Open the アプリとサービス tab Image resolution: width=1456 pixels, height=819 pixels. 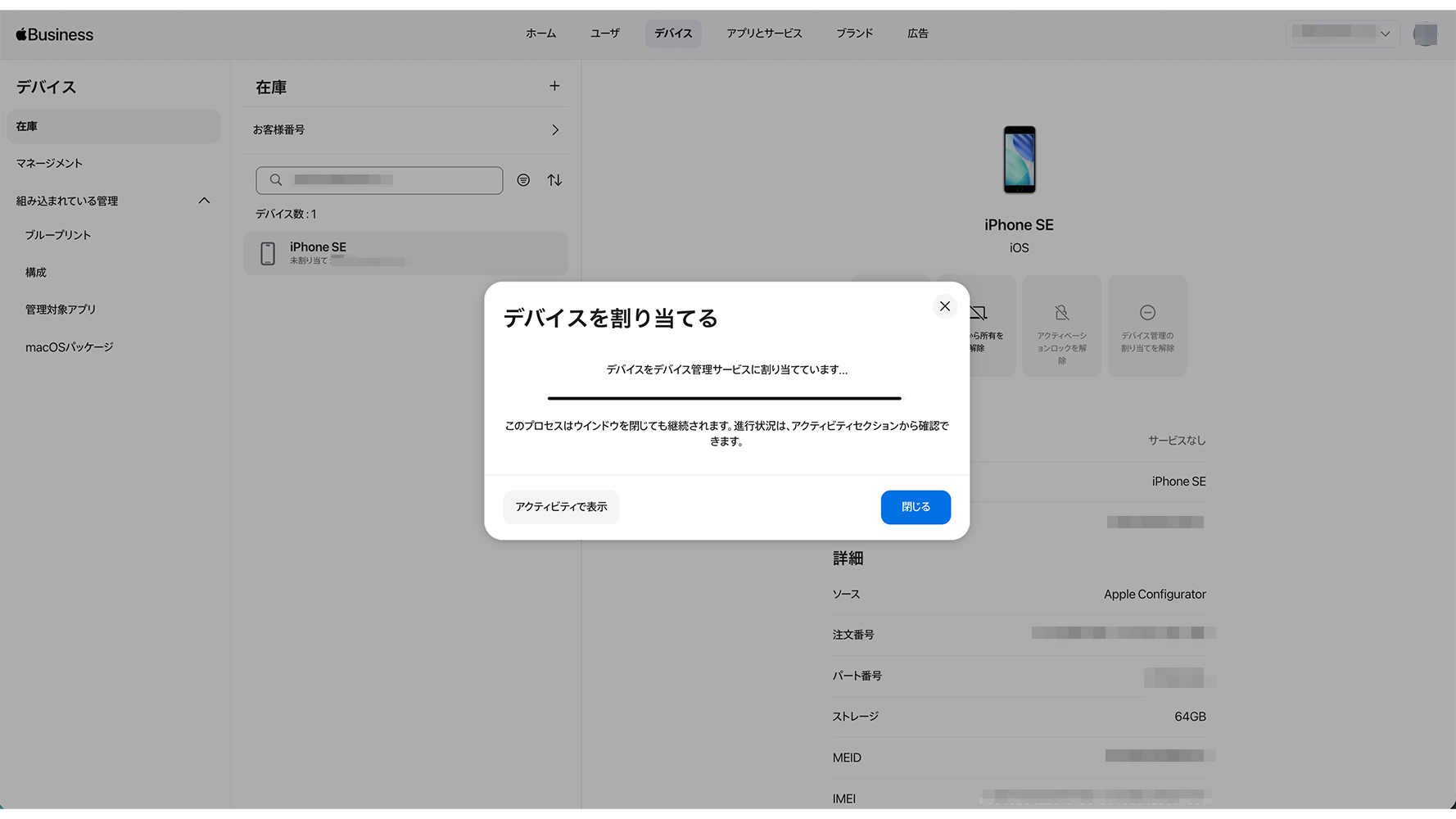[763, 34]
